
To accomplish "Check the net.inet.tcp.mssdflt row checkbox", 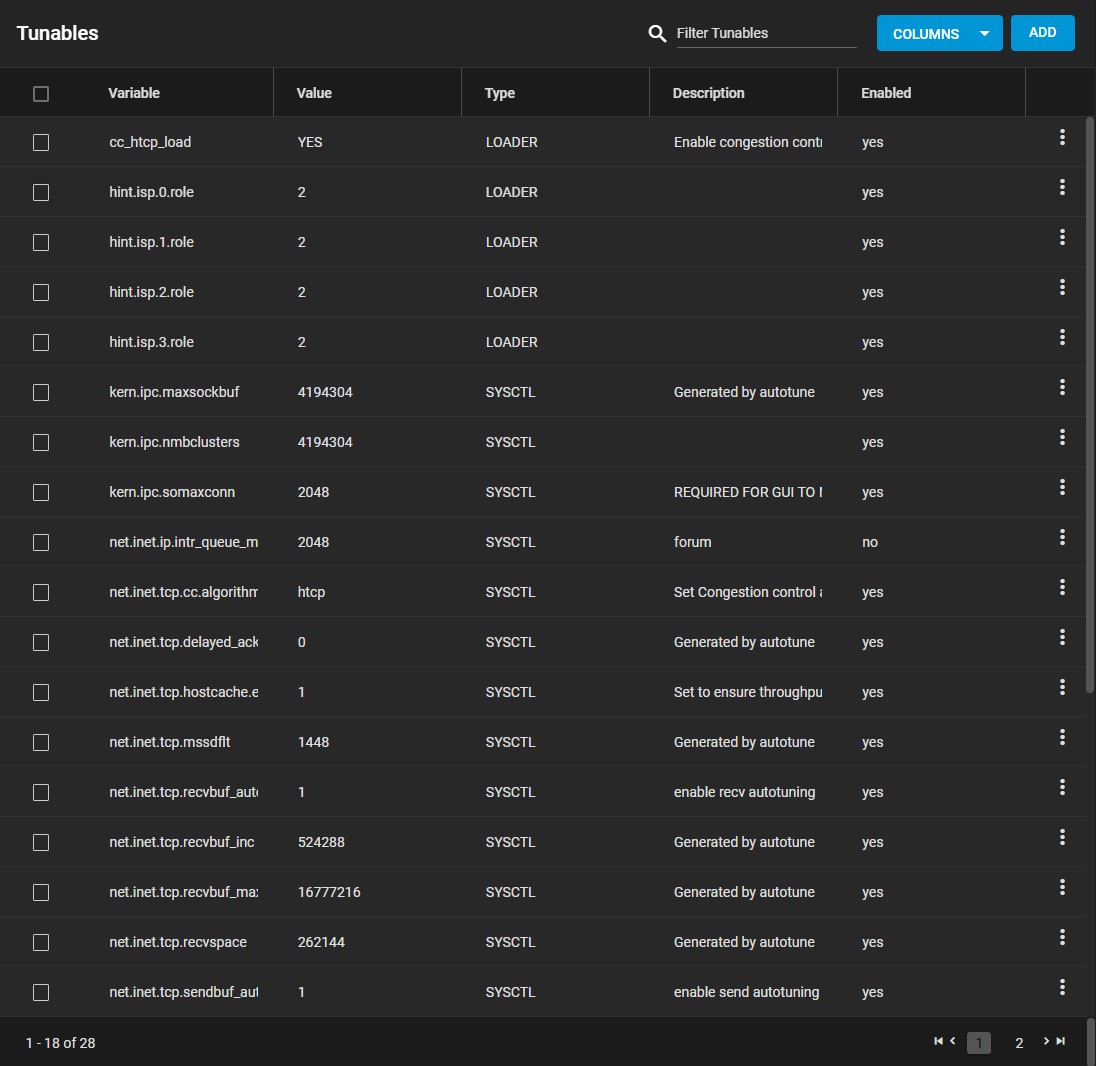I will tap(41, 742).
